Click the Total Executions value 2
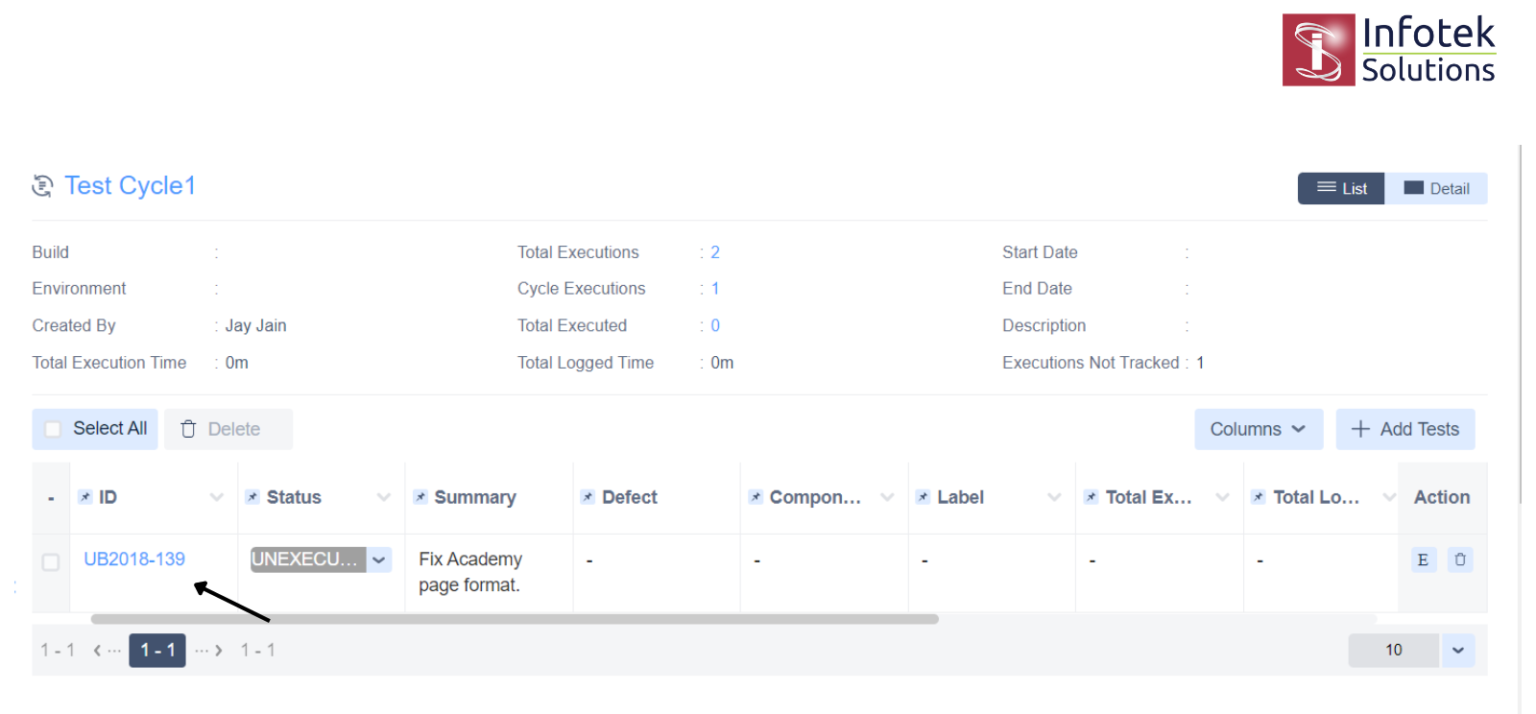Image resolution: width=1536 pixels, height=714 pixels. click(x=715, y=252)
